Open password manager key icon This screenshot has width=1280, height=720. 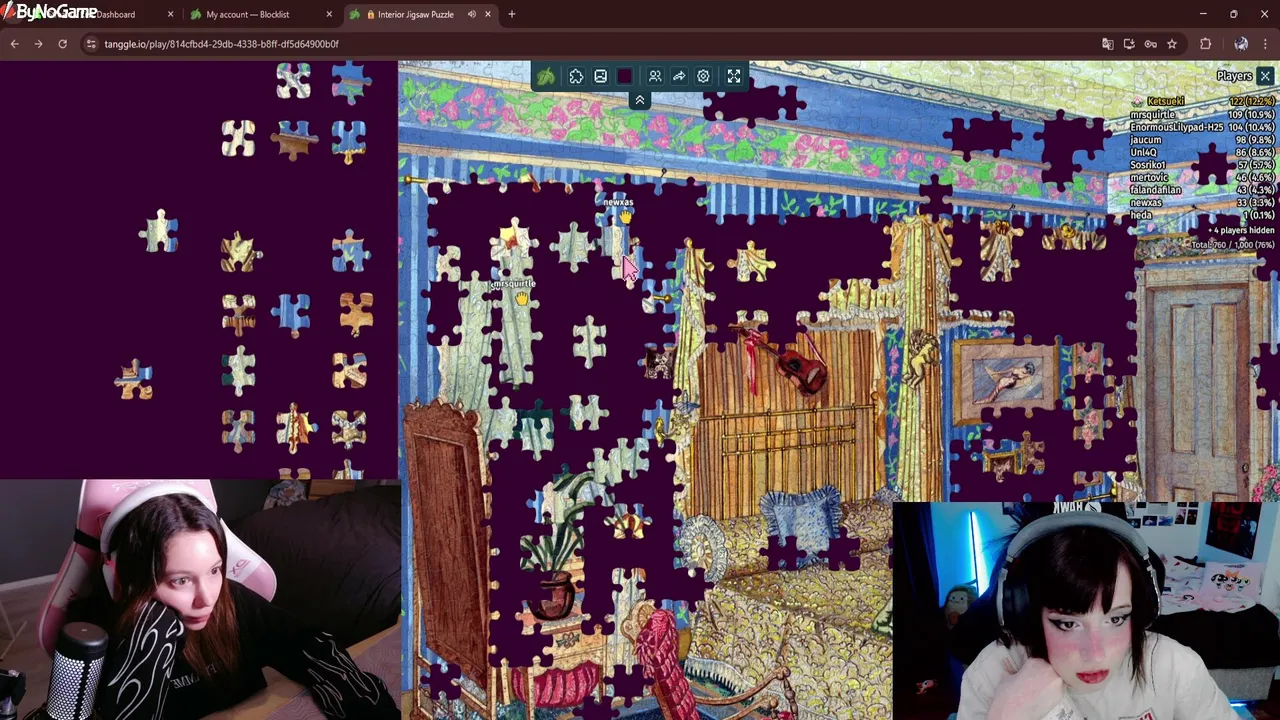coord(1151,44)
